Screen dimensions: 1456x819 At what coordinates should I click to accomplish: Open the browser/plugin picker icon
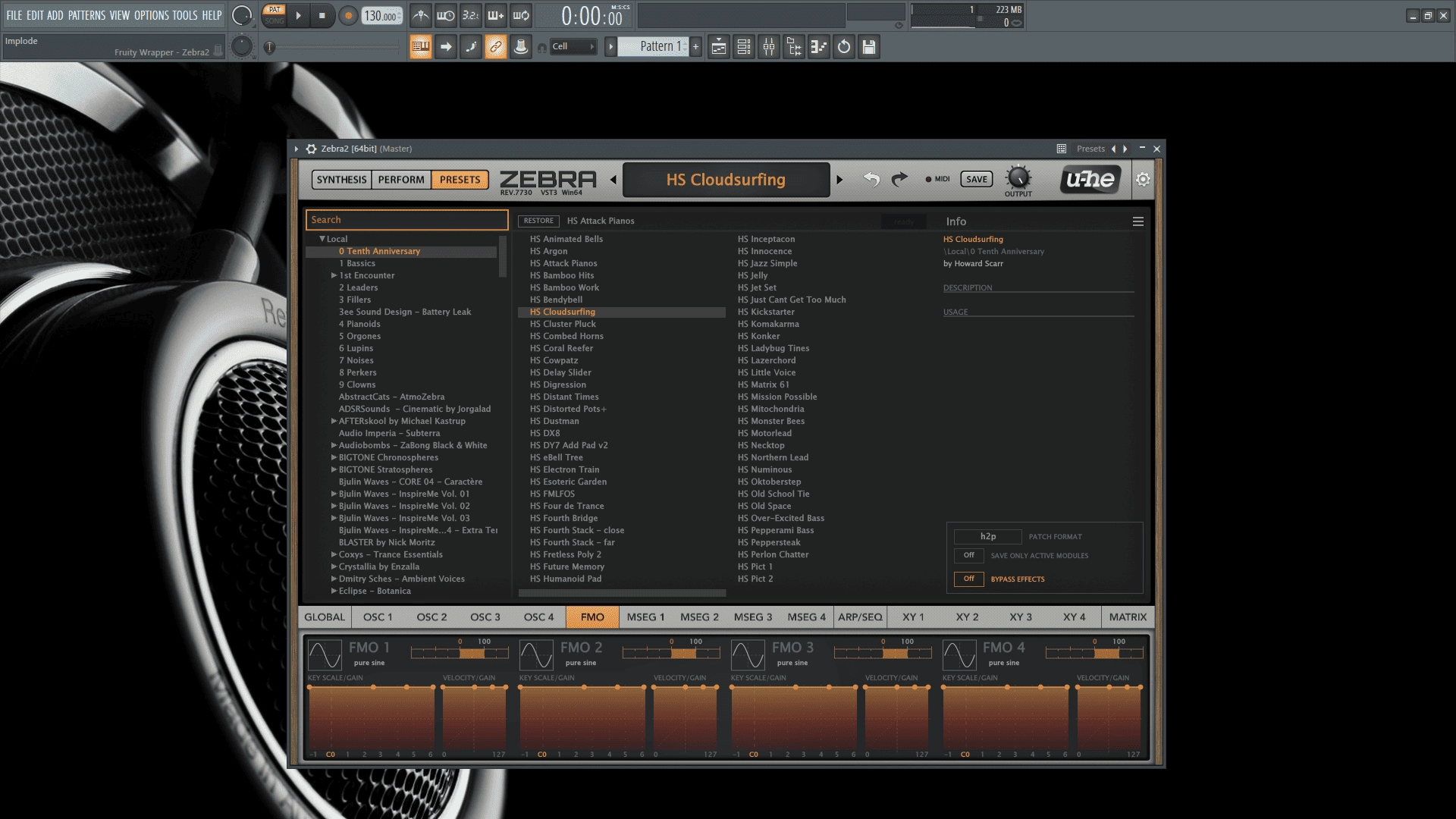(794, 47)
